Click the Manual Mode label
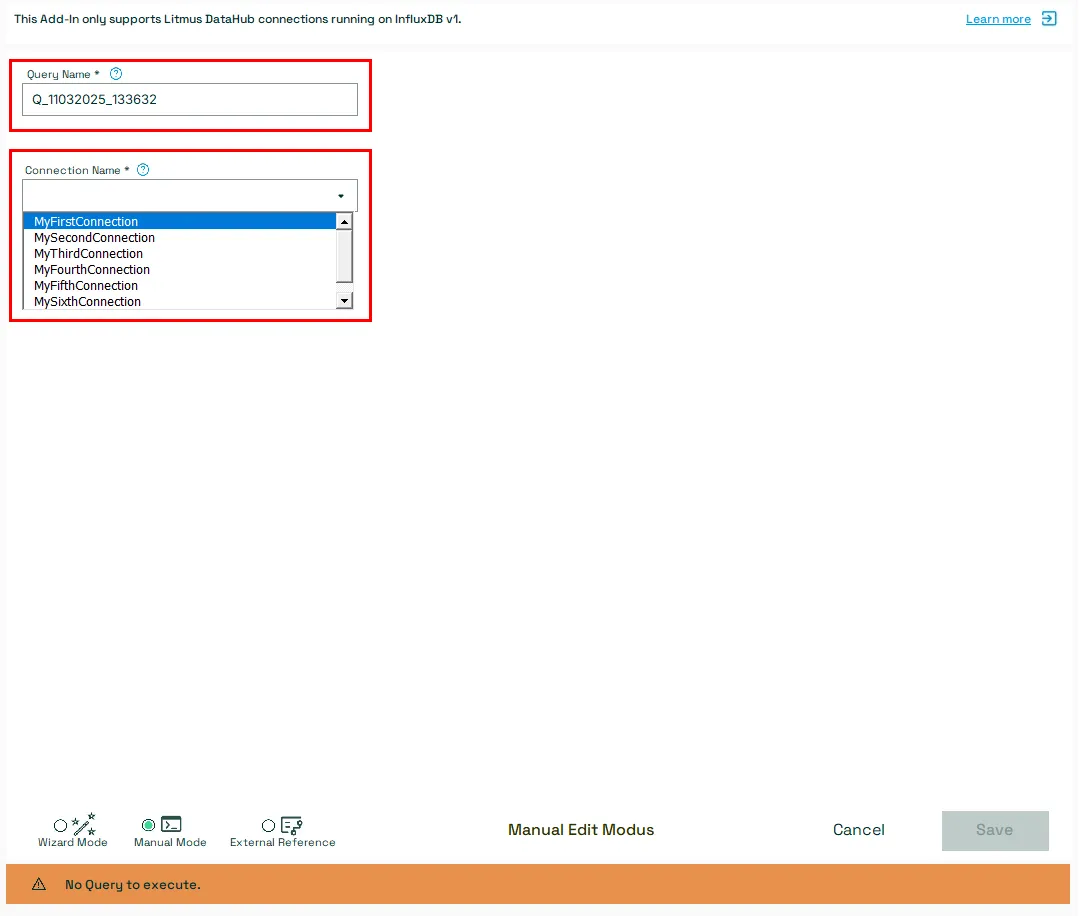Image resolution: width=1079 pixels, height=916 pixels. 170,842
